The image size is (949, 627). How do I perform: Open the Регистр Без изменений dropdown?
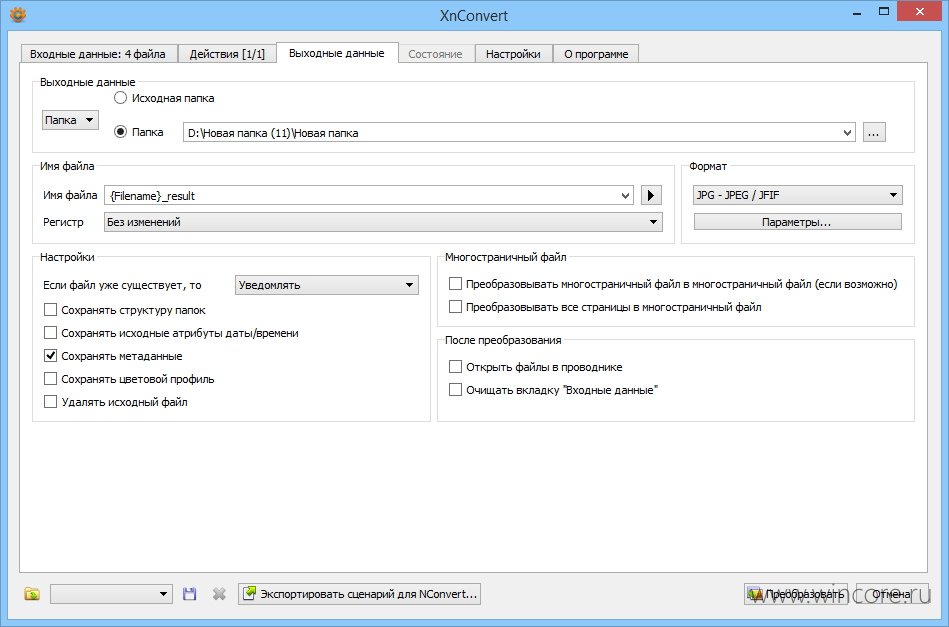click(383, 222)
